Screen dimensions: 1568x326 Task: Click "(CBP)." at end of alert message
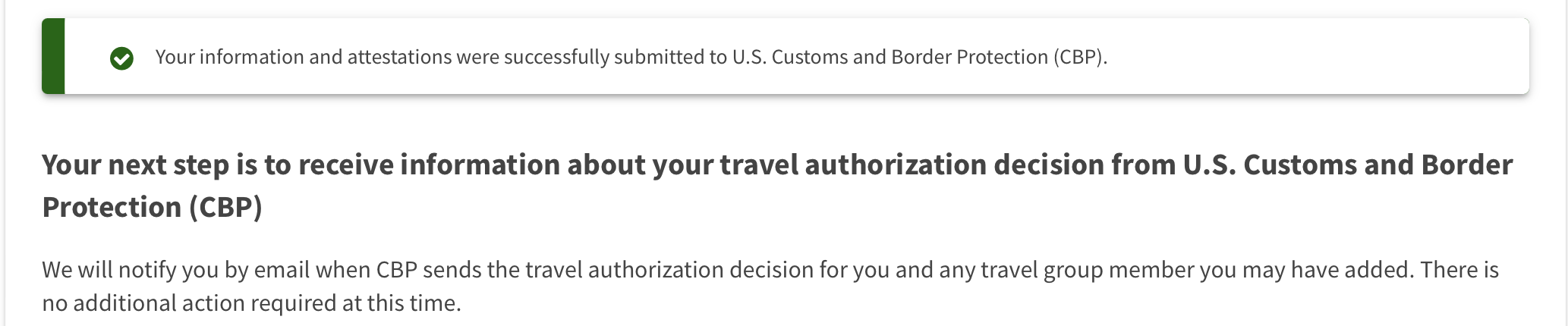(1080, 58)
